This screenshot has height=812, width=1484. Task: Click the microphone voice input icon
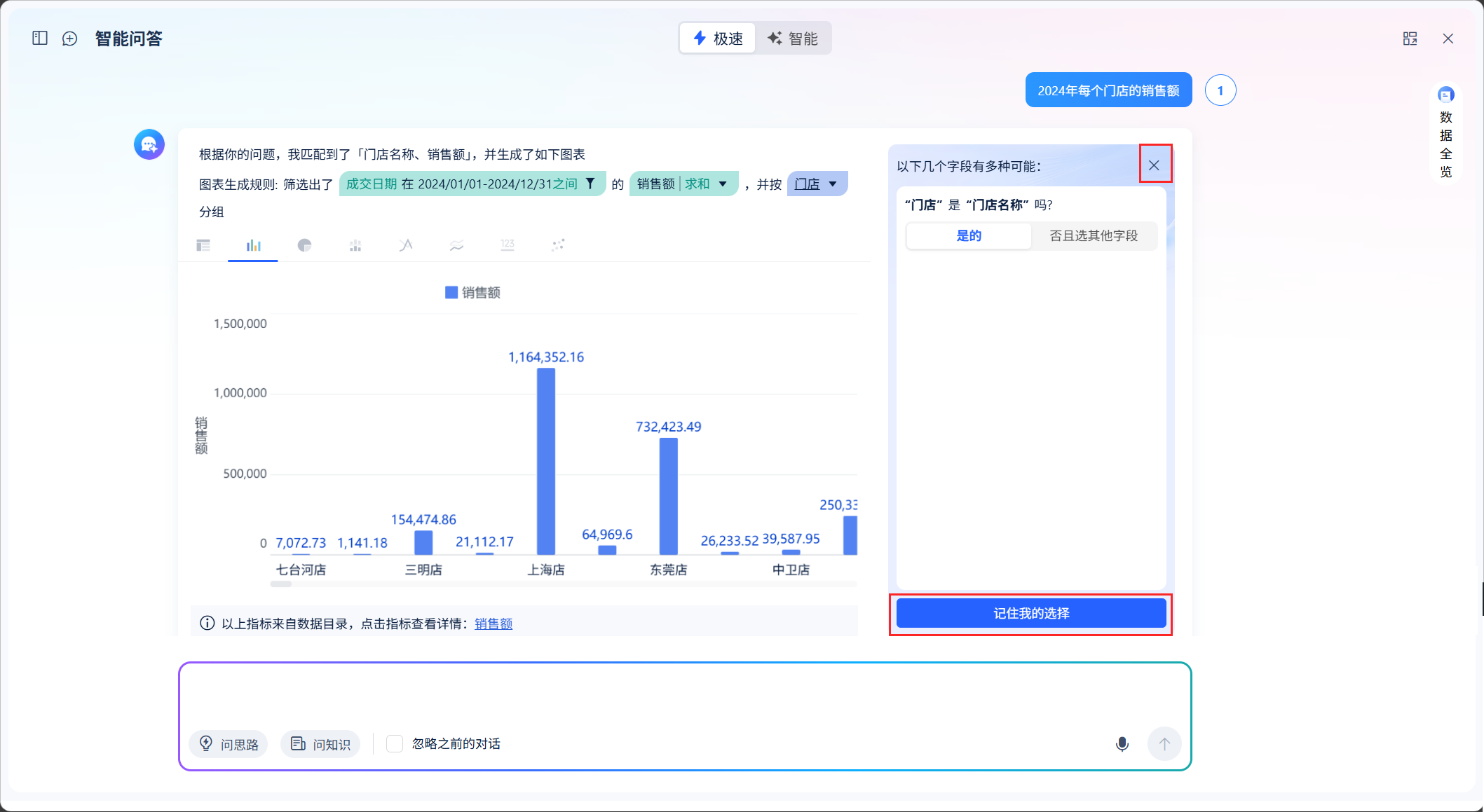(1122, 744)
